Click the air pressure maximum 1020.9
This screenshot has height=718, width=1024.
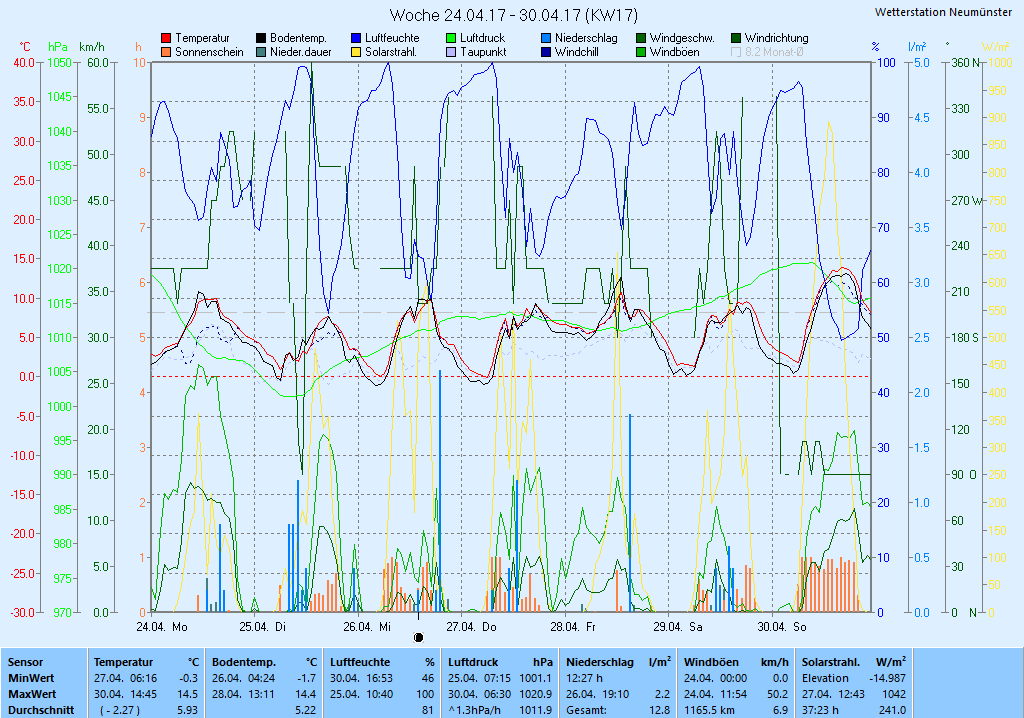tap(536, 694)
